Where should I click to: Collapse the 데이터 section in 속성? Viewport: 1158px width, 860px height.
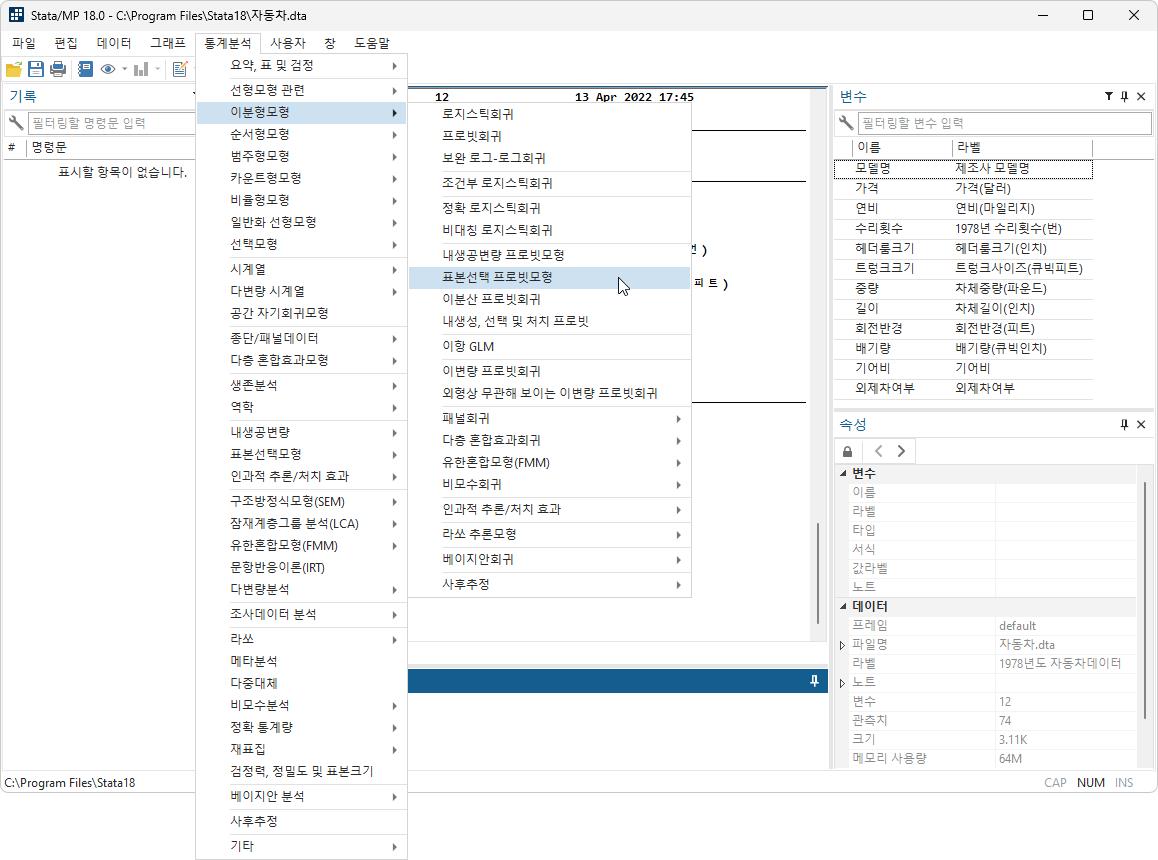(x=843, y=606)
